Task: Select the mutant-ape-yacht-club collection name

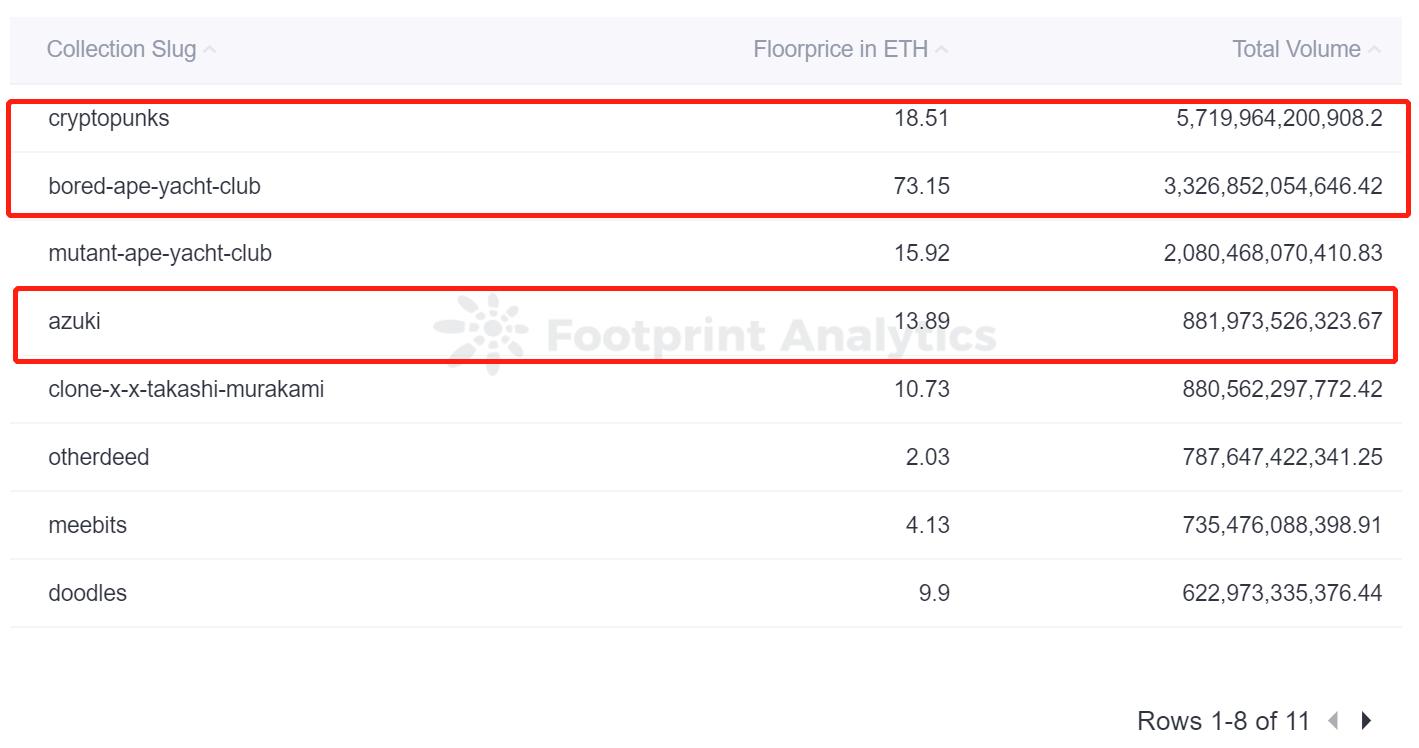Action: pos(160,254)
